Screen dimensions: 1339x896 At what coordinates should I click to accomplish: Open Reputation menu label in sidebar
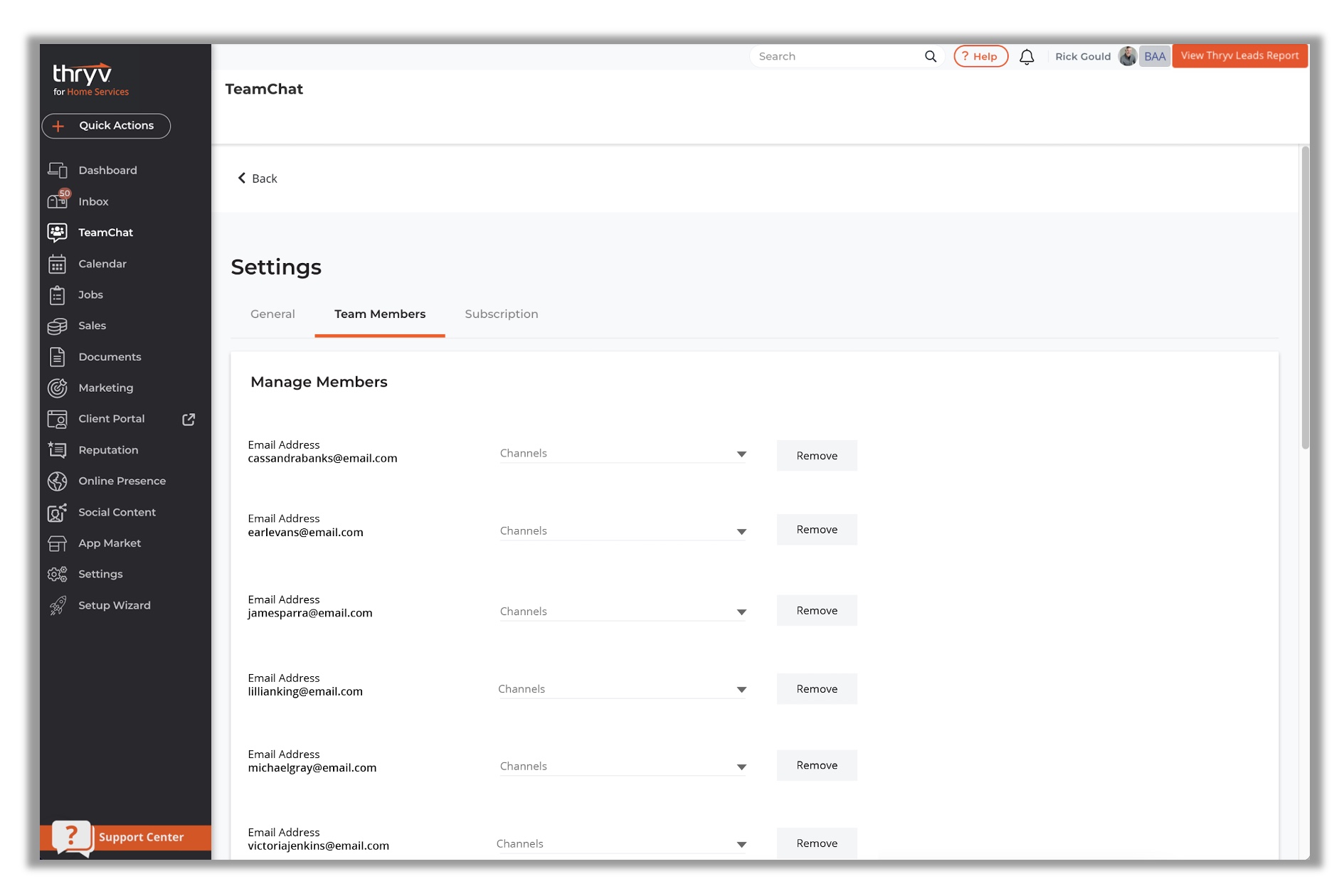pyautogui.click(x=108, y=450)
